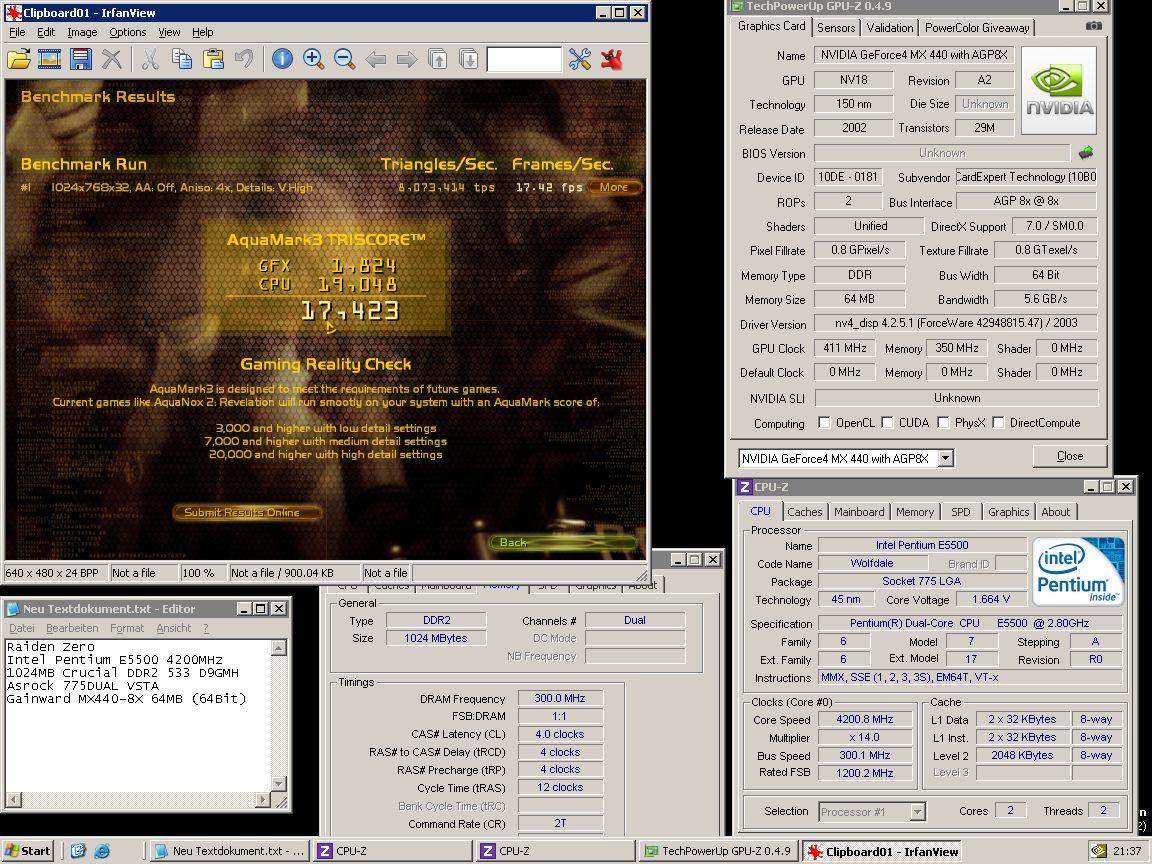Go to next image with right arrow
Screen dimensions: 1152x864
point(406,59)
